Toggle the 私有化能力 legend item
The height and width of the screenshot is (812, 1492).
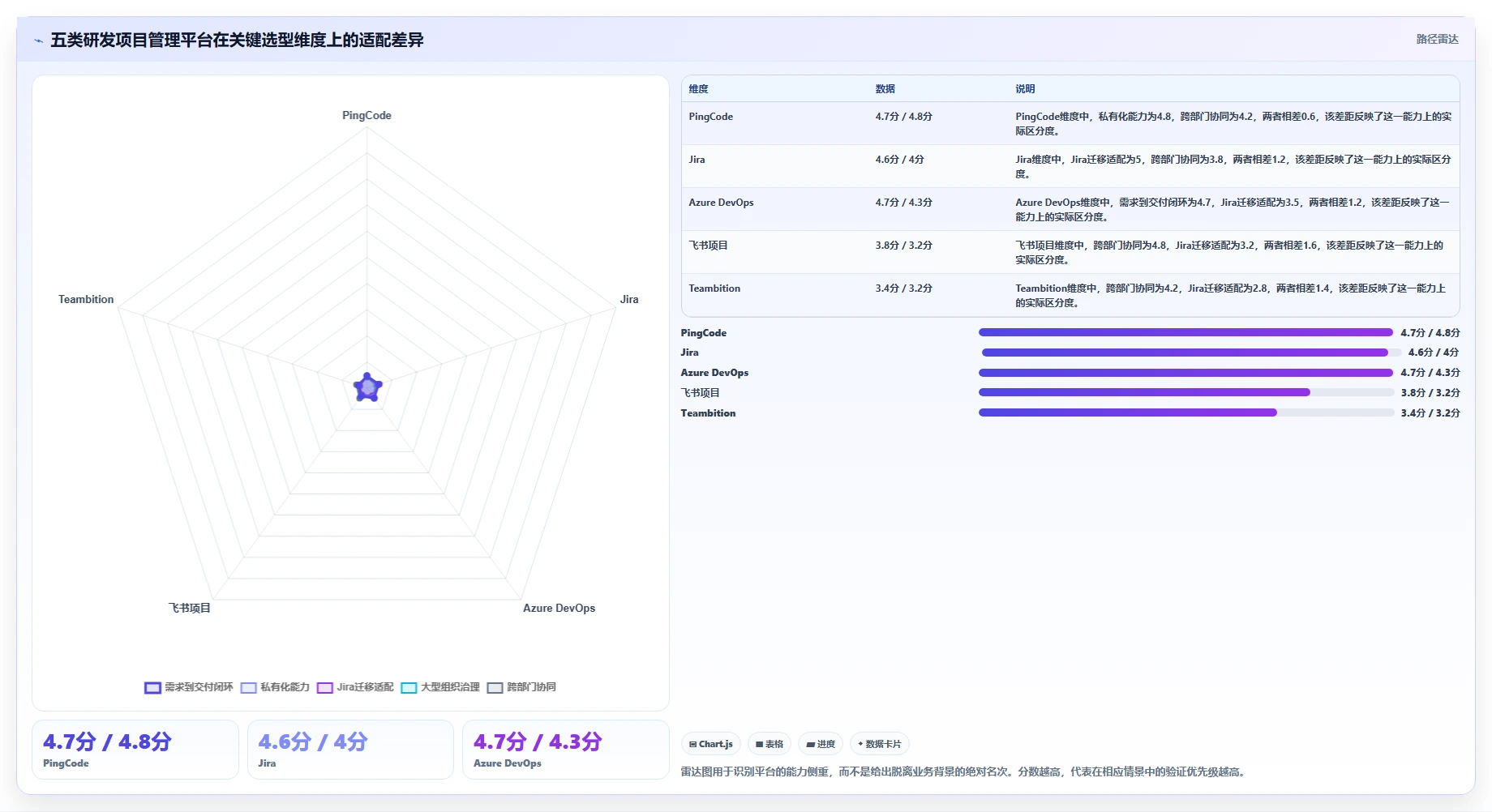[276, 687]
